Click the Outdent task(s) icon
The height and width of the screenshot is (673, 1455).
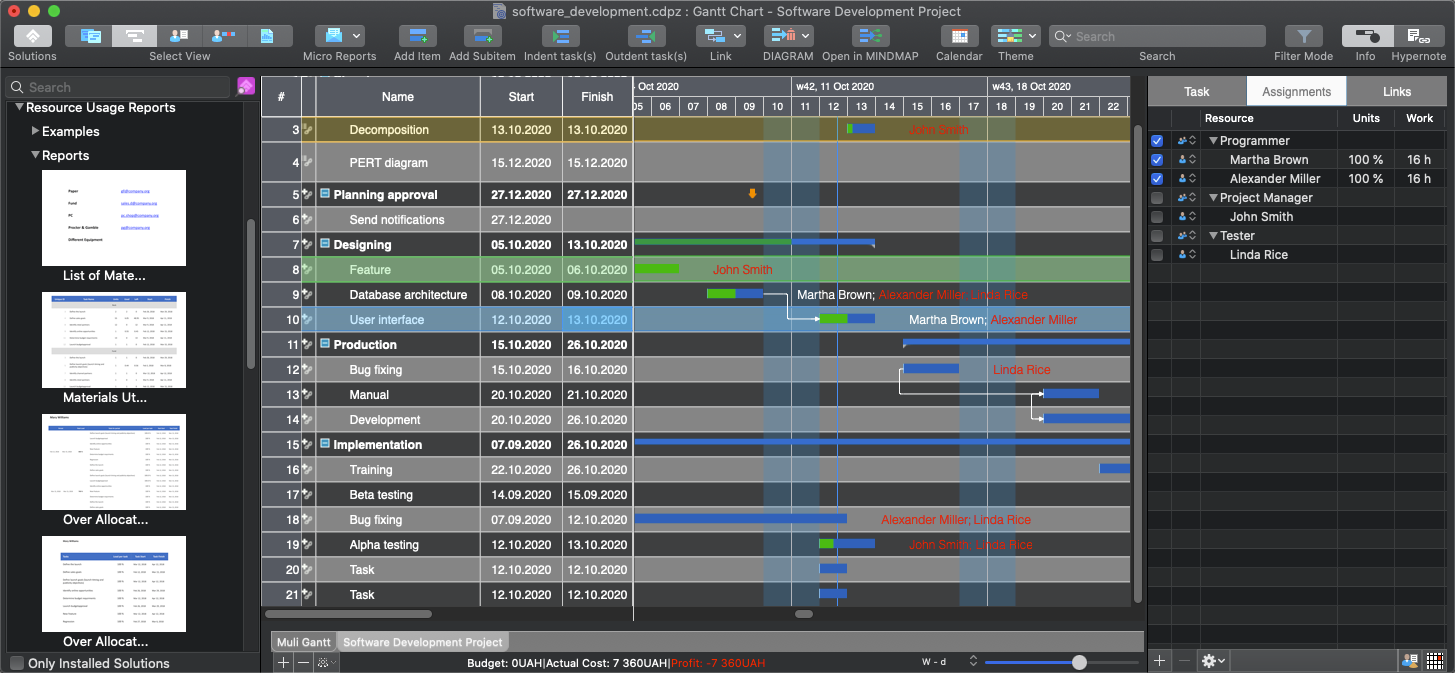coord(645,37)
